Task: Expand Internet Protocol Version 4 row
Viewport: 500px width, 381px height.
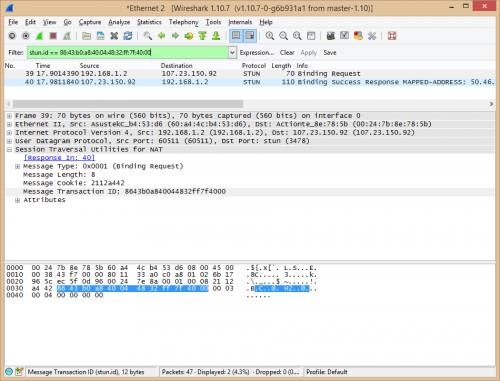Action: (x=9, y=133)
